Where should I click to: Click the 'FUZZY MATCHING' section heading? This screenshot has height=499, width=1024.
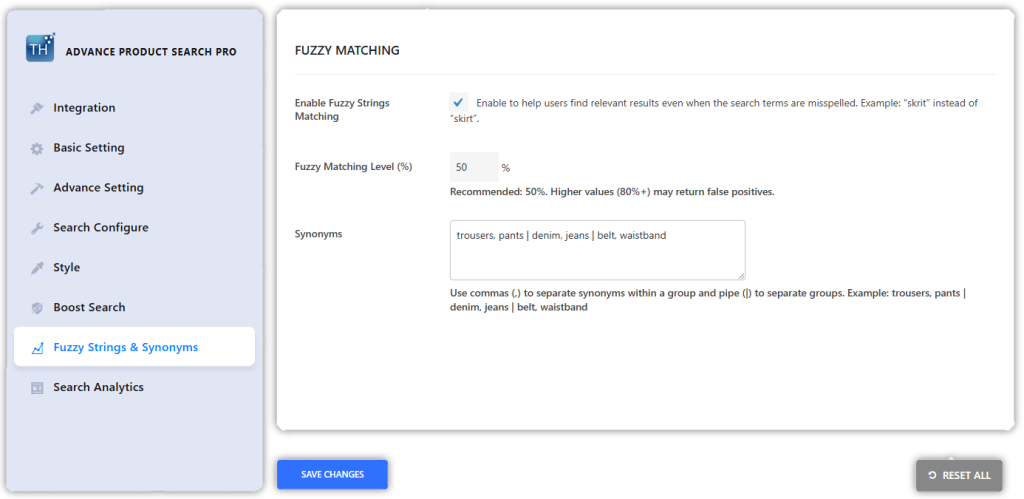coord(347,50)
